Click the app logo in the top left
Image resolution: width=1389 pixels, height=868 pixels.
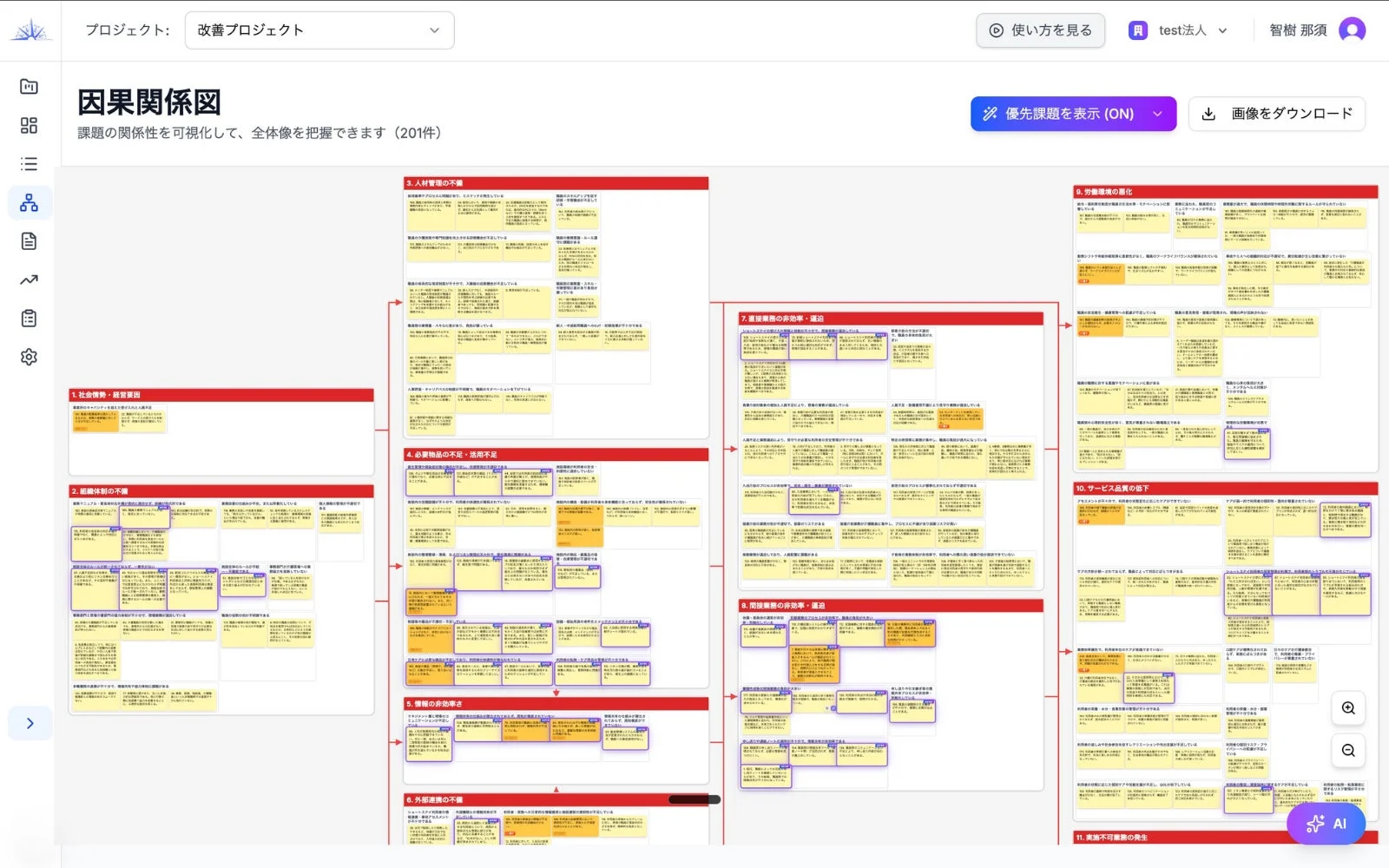pos(30,27)
